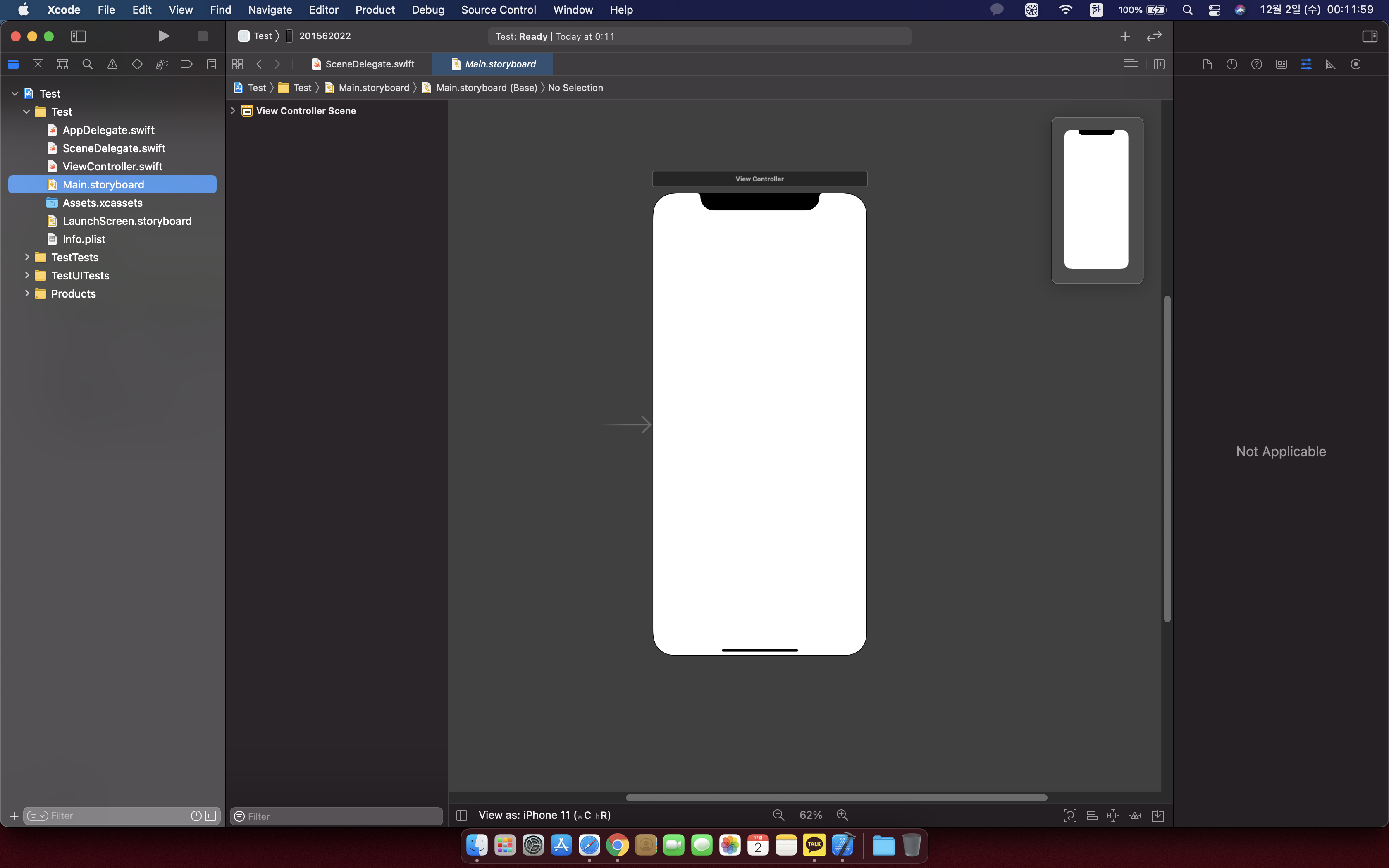Open the Product menu
This screenshot has height=868, width=1389.
pyautogui.click(x=375, y=10)
